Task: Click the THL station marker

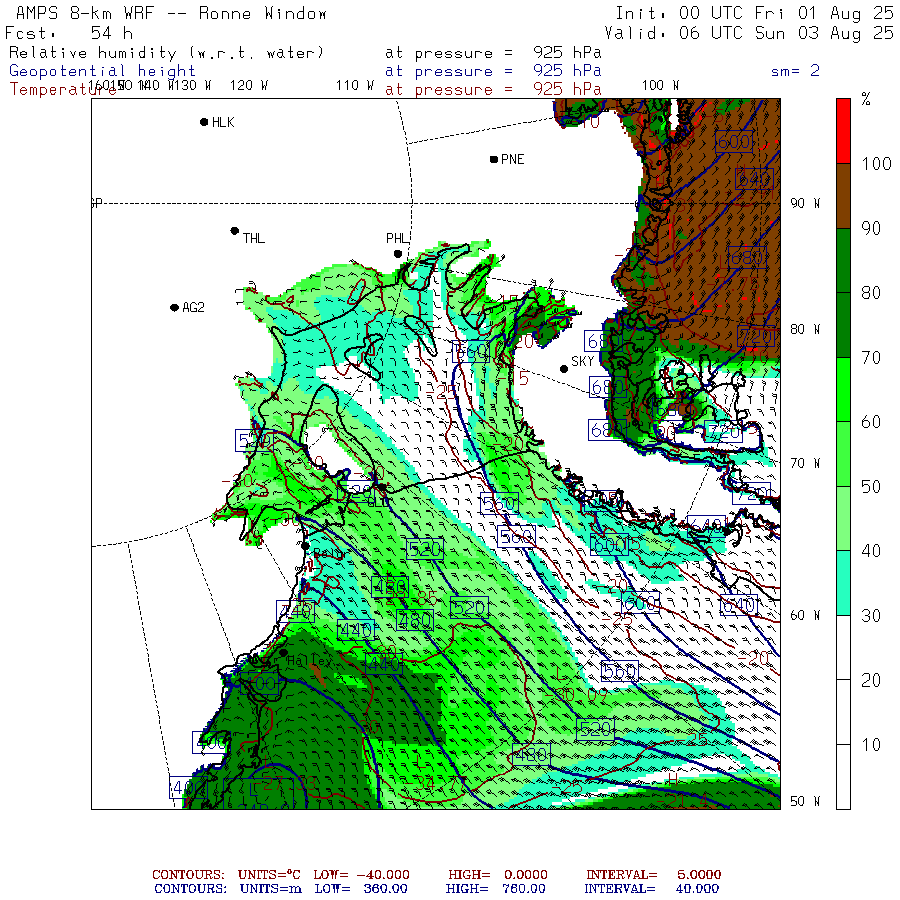Action: pyautogui.click(x=234, y=231)
